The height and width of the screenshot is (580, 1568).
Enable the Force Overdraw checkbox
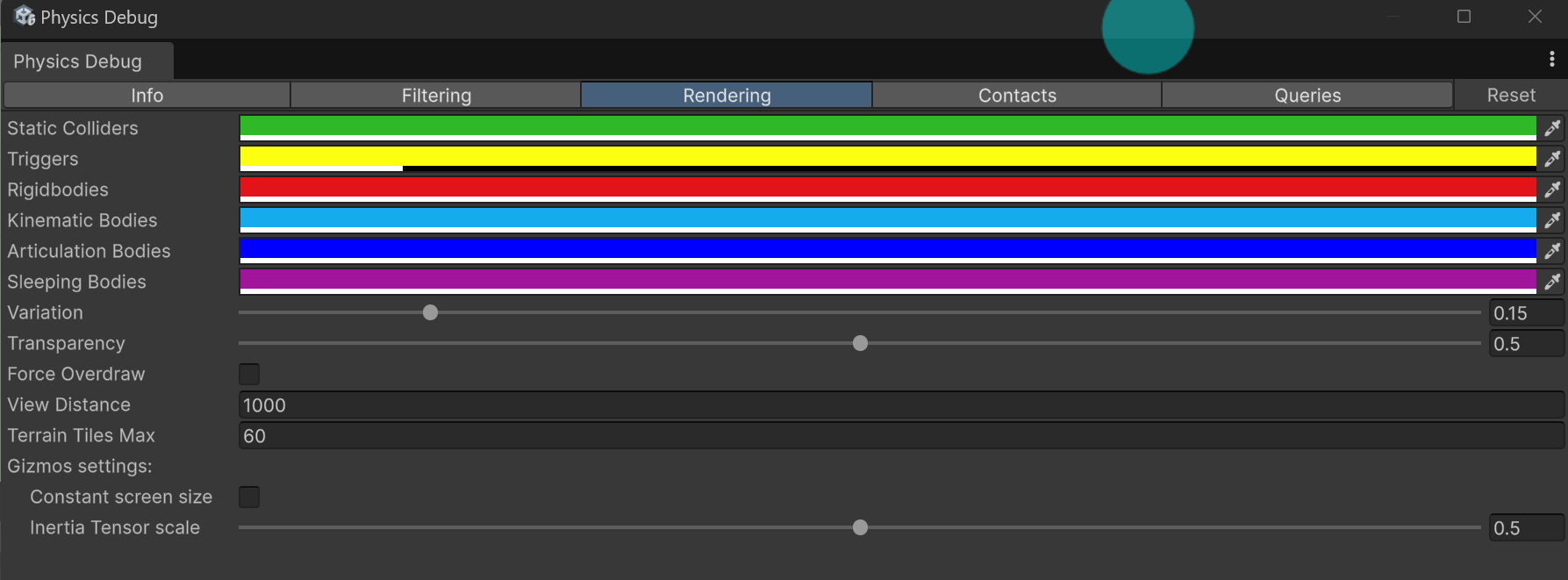[x=249, y=374]
